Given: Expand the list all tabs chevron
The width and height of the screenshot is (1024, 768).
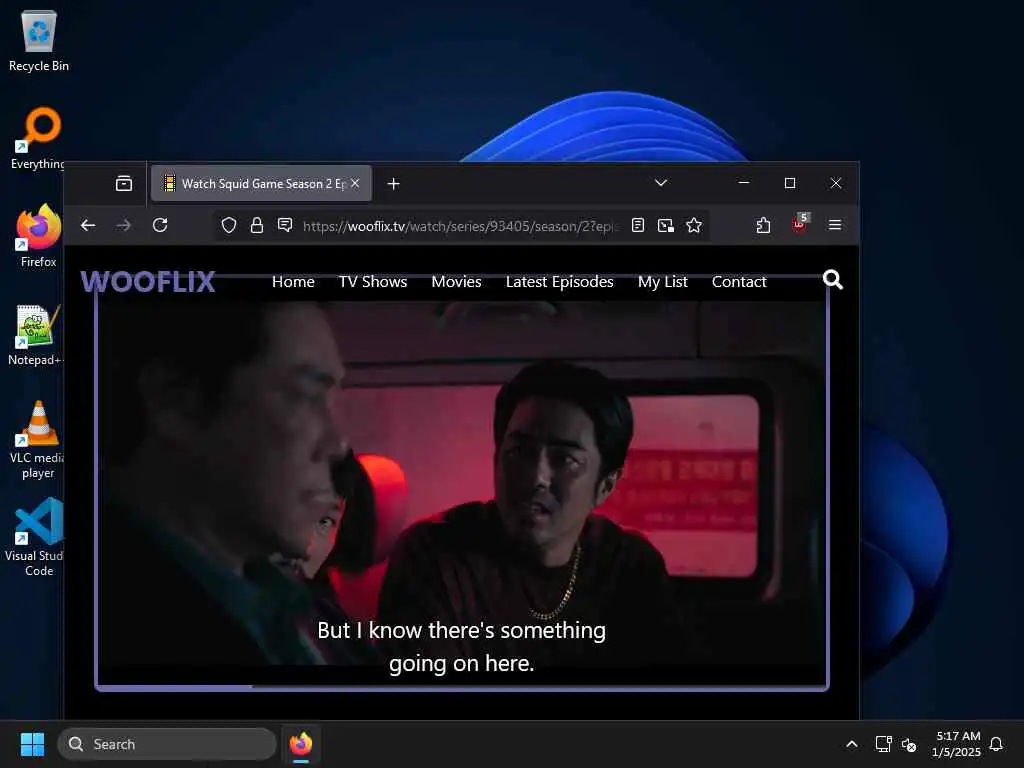Looking at the screenshot, I should (x=661, y=183).
